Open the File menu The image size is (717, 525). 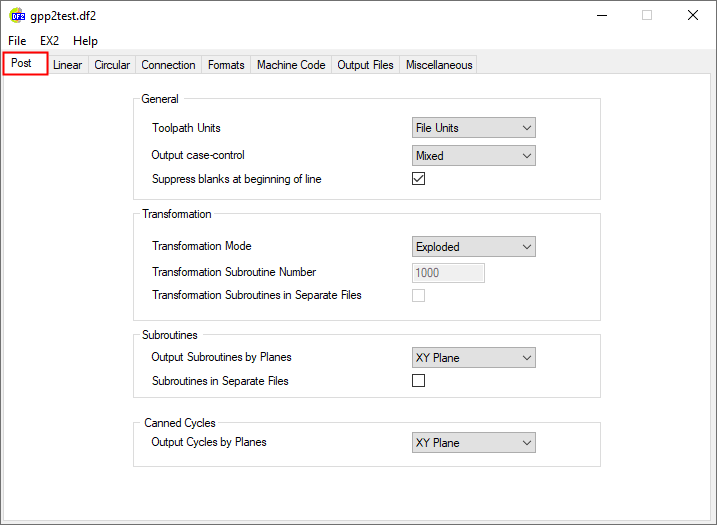(17, 41)
